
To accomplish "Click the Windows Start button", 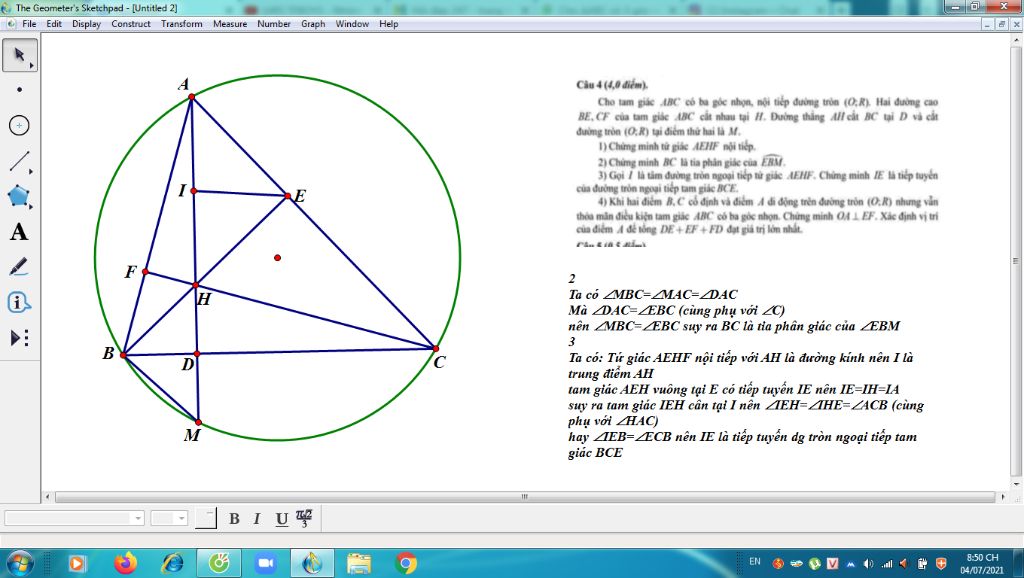I will [x=20, y=563].
